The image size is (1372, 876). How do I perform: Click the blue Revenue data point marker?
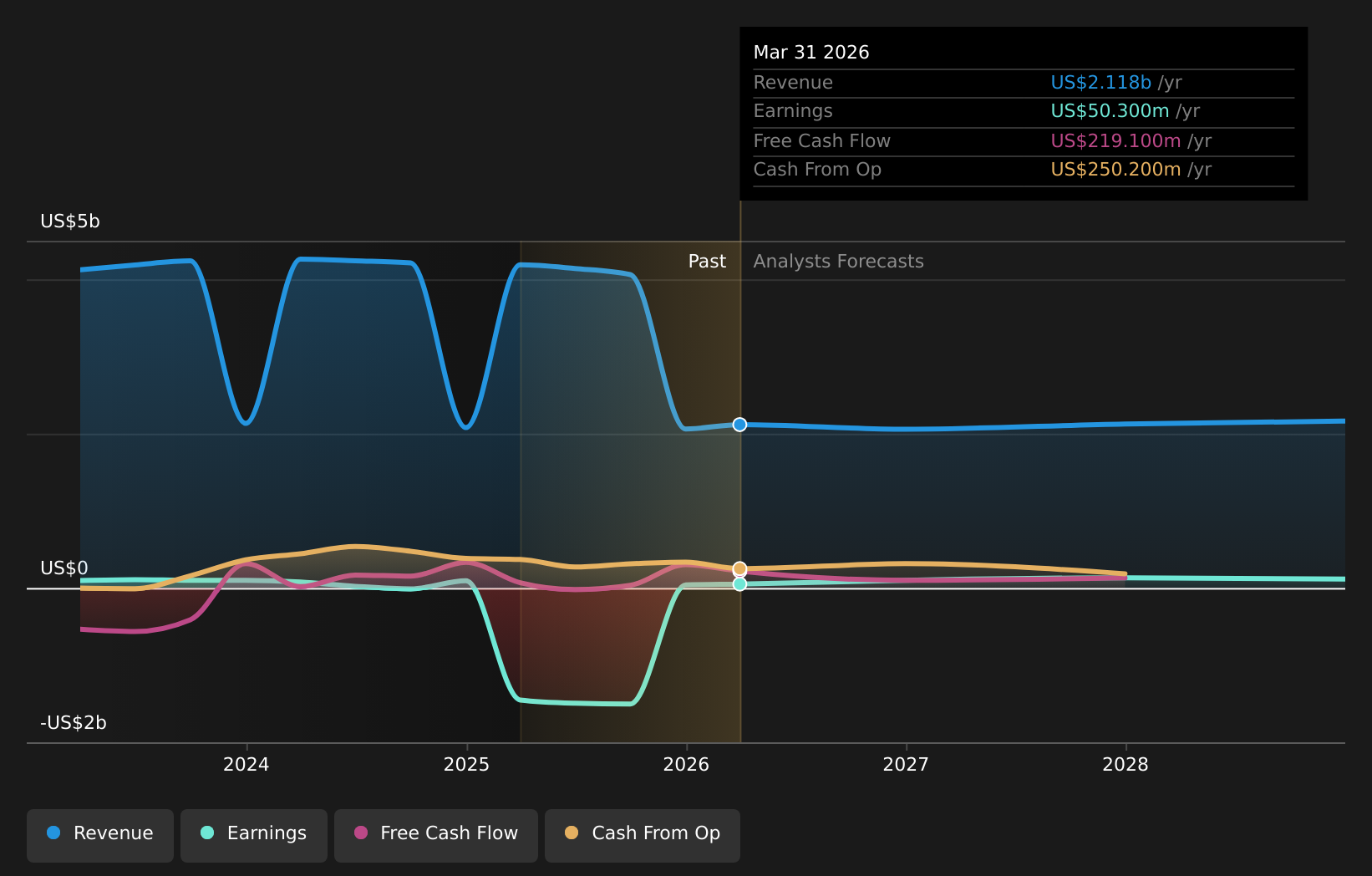tap(739, 425)
